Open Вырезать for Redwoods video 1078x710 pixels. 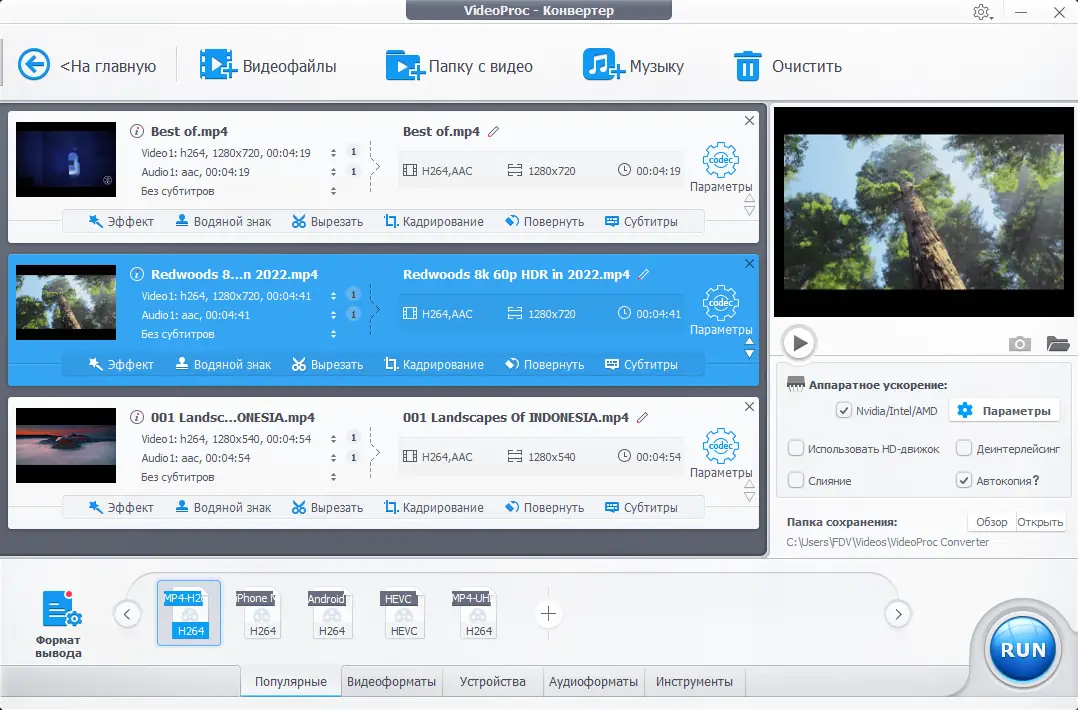tap(327, 364)
